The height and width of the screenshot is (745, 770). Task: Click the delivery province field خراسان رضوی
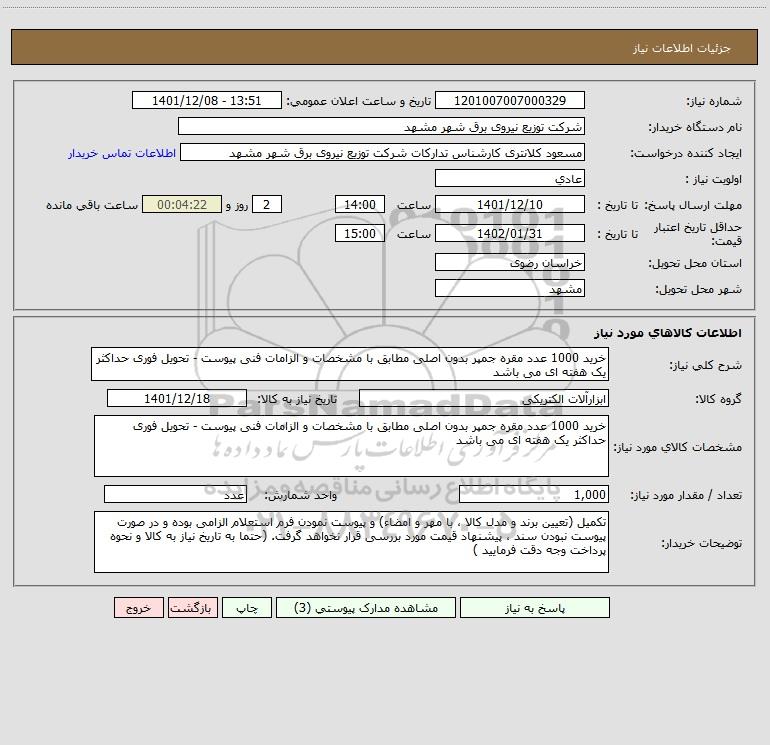coord(510,263)
